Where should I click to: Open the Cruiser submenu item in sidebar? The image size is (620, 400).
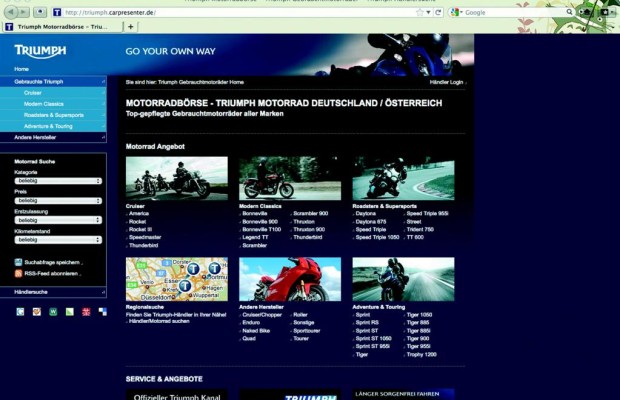[53, 92]
